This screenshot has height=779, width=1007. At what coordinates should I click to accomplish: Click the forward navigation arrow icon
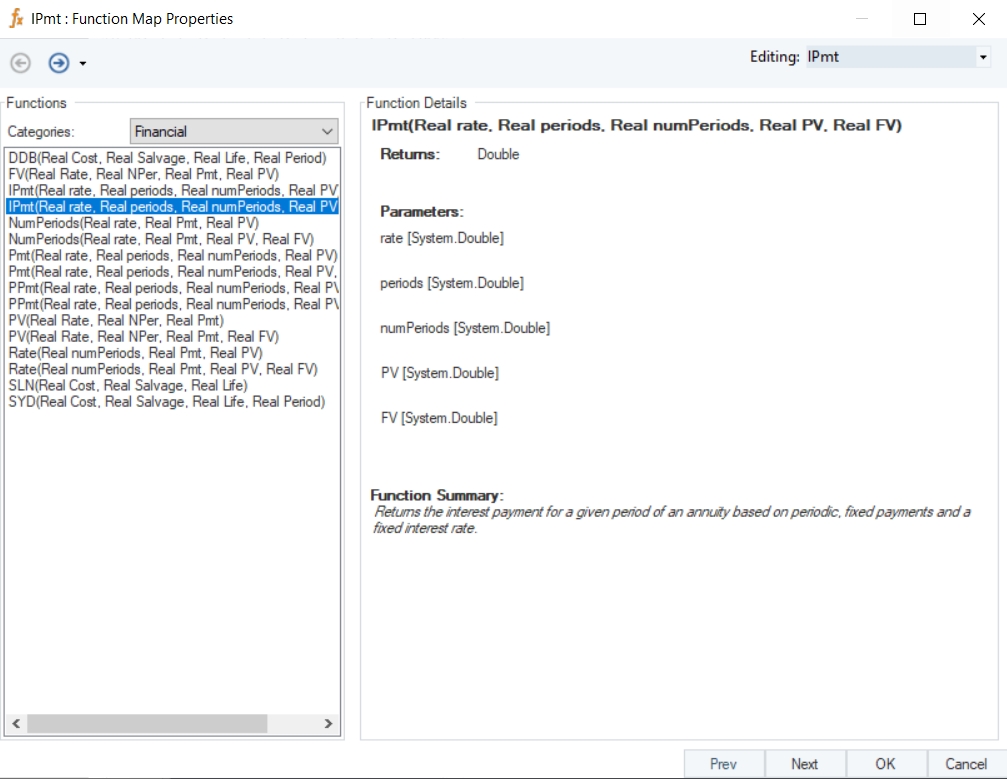59,63
